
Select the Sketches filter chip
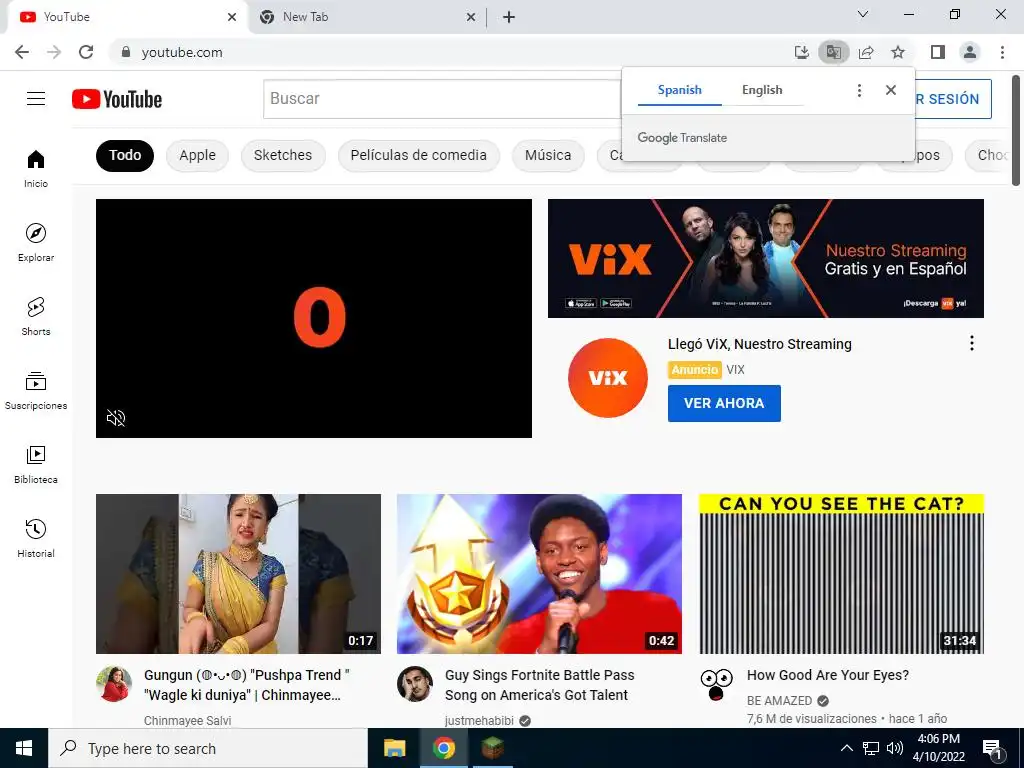pyautogui.click(x=283, y=155)
